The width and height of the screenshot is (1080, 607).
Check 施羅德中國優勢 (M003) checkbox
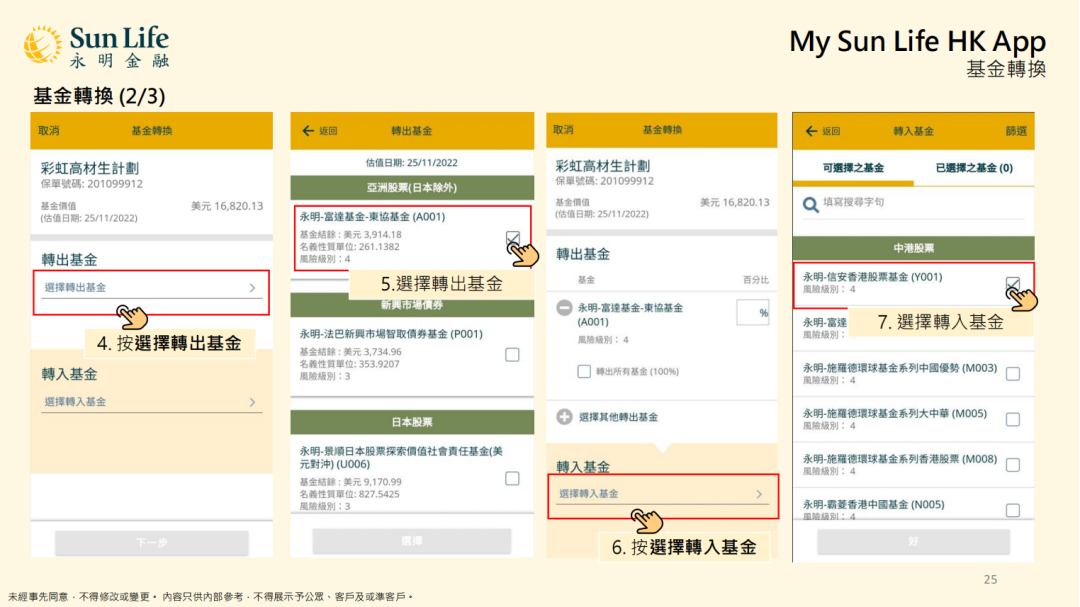1012,374
